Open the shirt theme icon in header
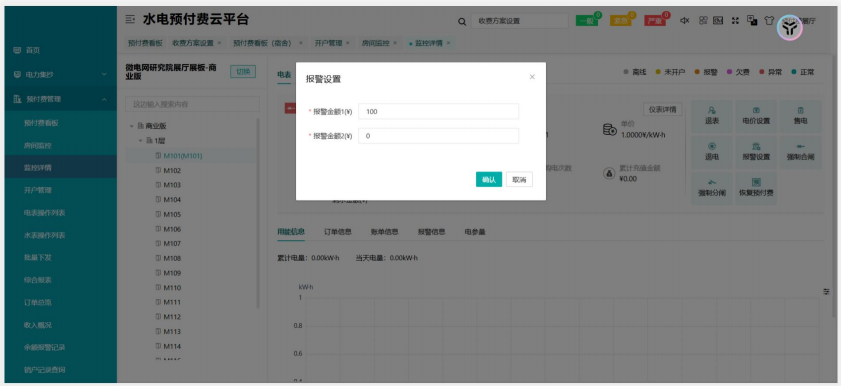The height and width of the screenshot is (386, 841). (x=769, y=20)
